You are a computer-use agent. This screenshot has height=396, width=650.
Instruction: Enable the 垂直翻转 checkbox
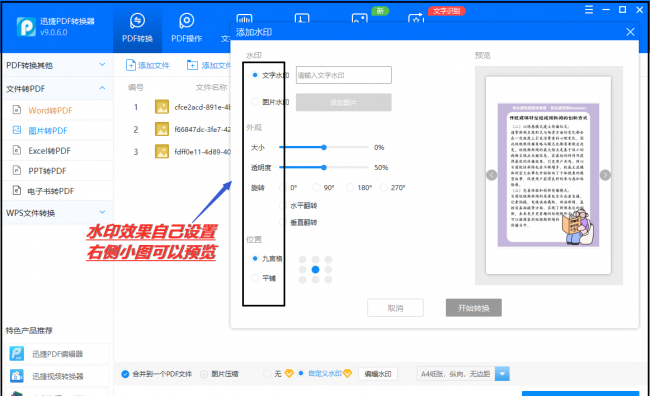[x=283, y=222]
